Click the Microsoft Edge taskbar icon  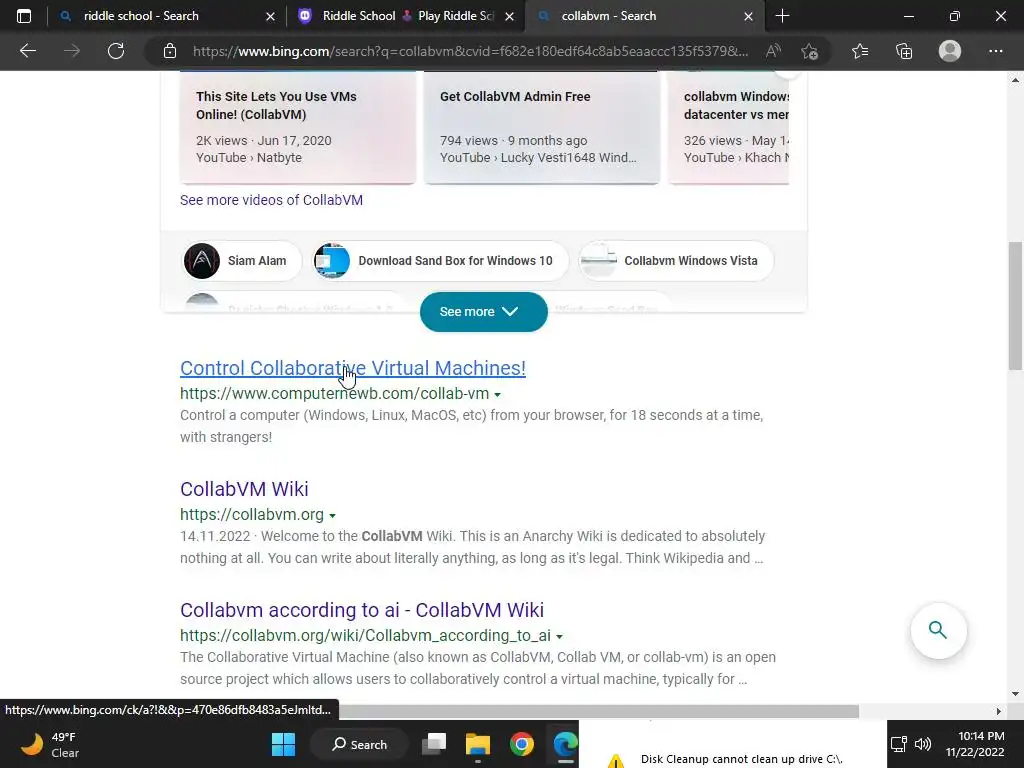tap(565, 744)
